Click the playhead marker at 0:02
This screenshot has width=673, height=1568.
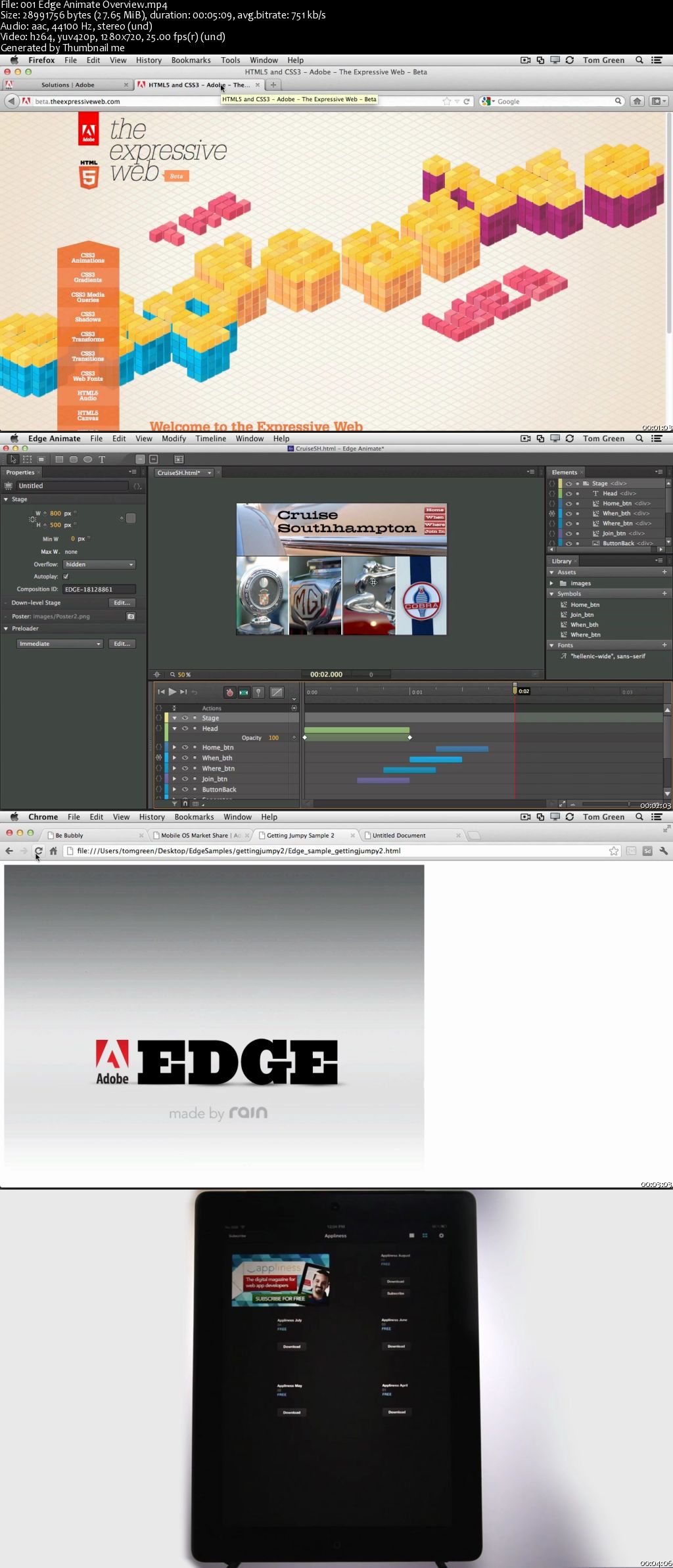515,689
